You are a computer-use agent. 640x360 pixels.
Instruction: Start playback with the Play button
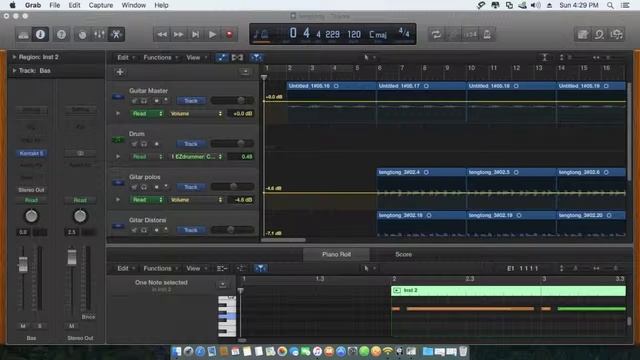(x=212, y=35)
